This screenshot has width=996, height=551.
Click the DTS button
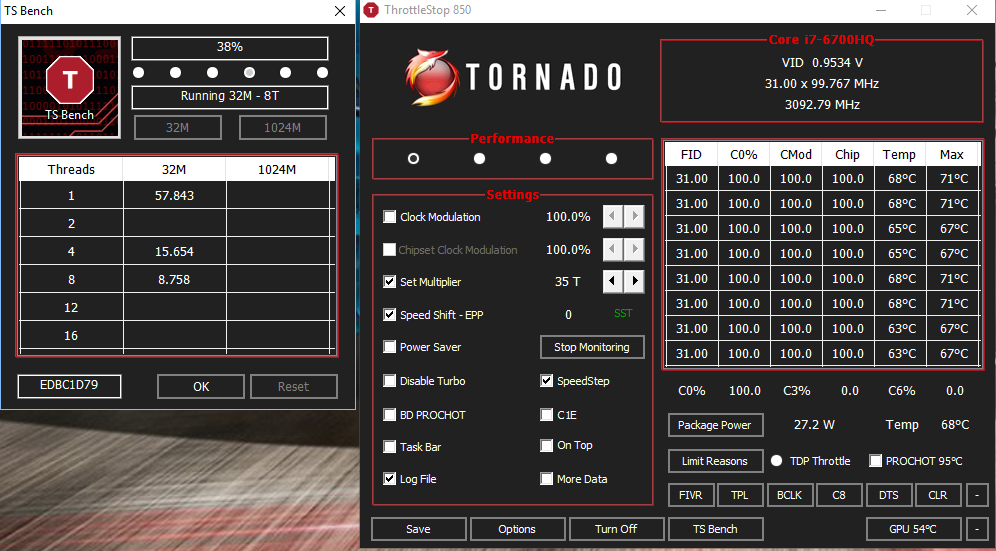(889, 495)
